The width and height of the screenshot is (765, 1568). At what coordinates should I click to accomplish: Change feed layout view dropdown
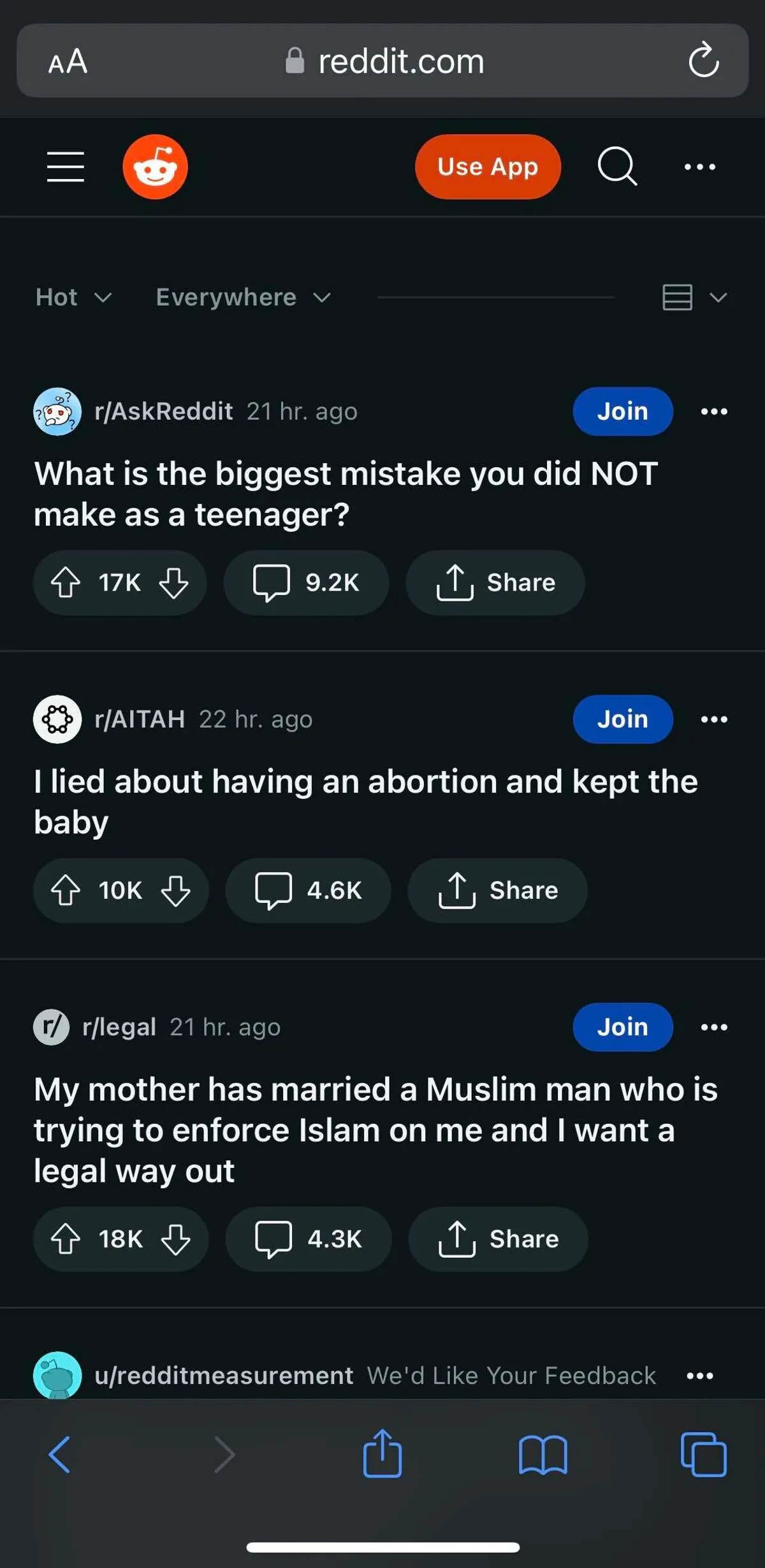click(x=694, y=297)
